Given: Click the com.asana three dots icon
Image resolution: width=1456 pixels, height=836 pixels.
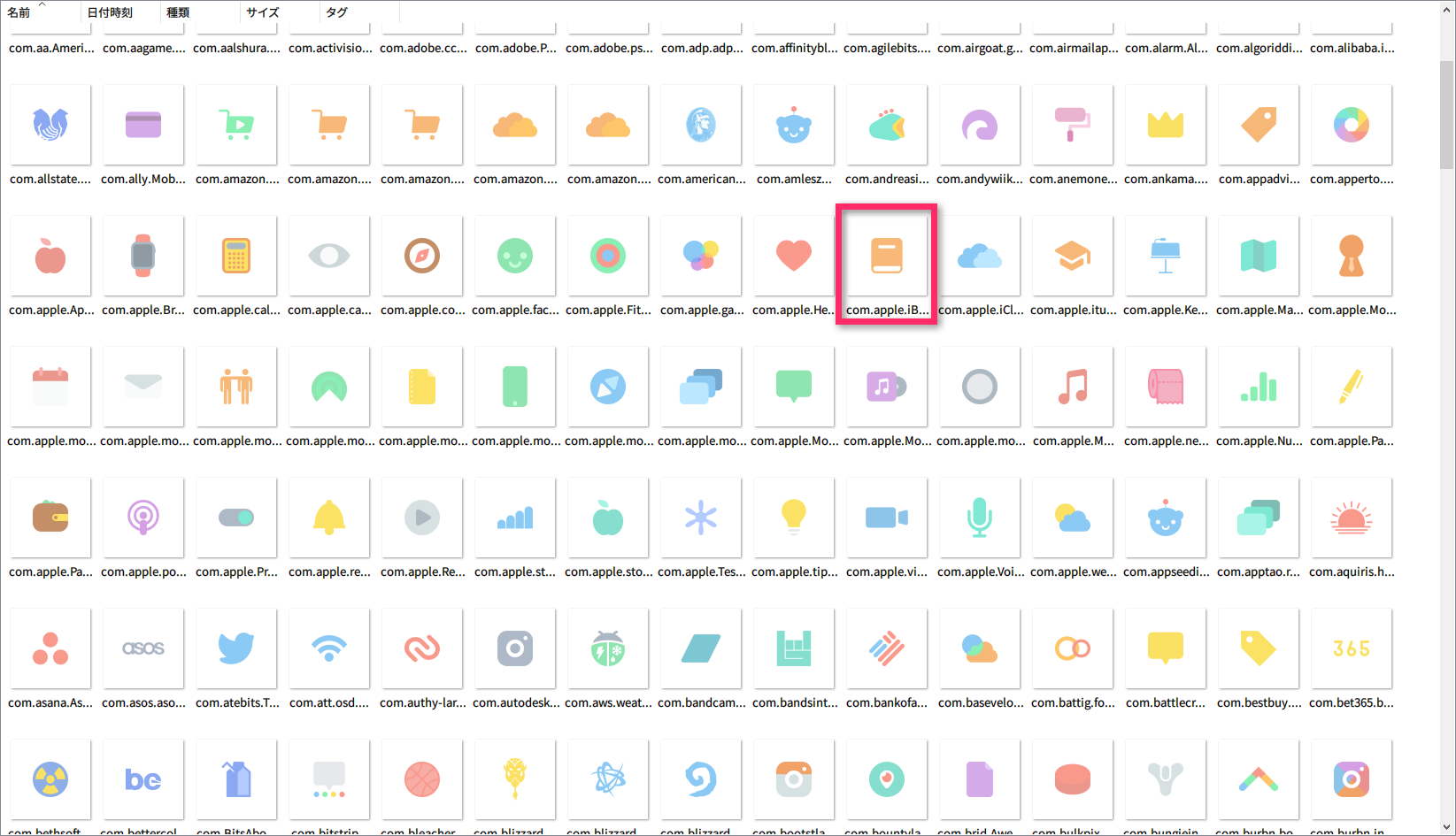Looking at the screenshot, I should pos(50,648).
